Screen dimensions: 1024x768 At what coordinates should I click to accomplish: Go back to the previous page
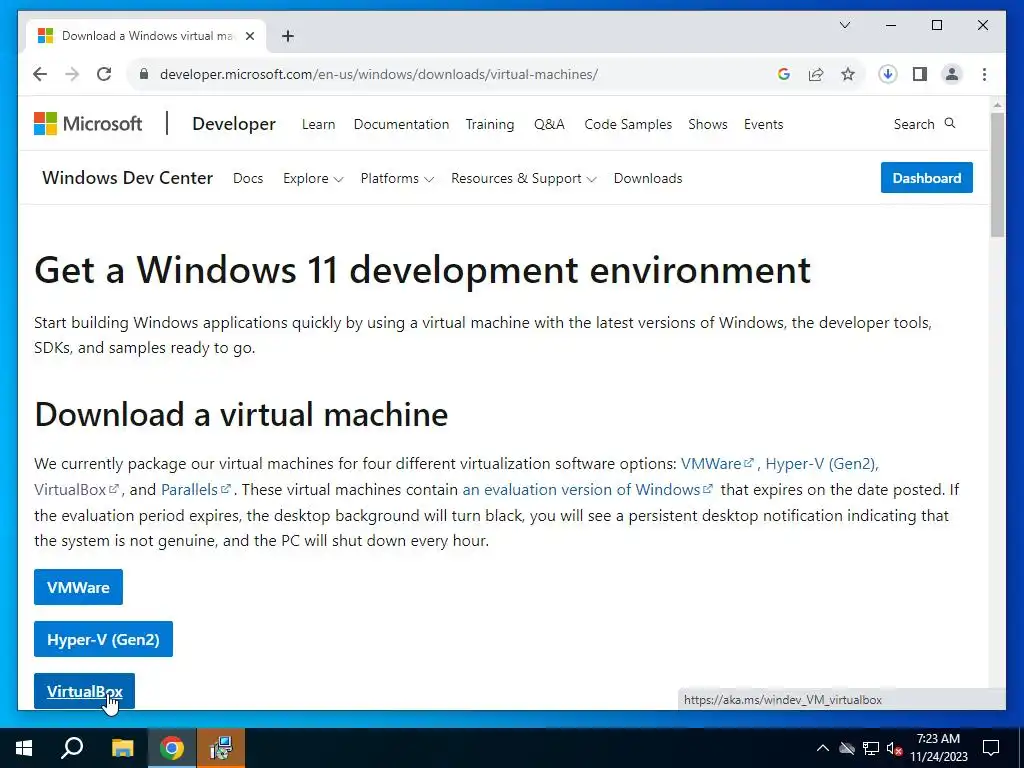(40, 74)
